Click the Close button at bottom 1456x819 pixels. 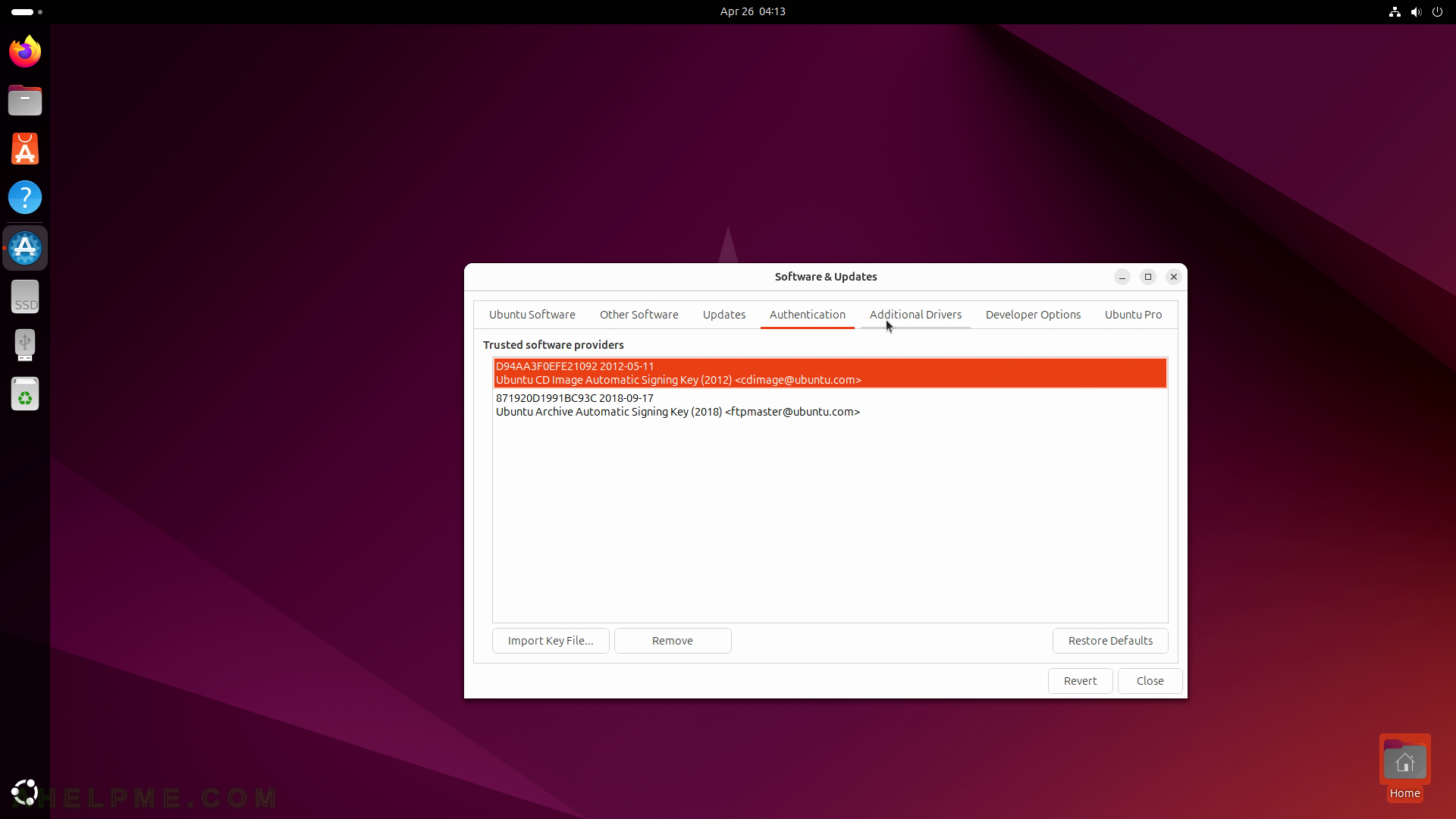(x=1150, y=681)
